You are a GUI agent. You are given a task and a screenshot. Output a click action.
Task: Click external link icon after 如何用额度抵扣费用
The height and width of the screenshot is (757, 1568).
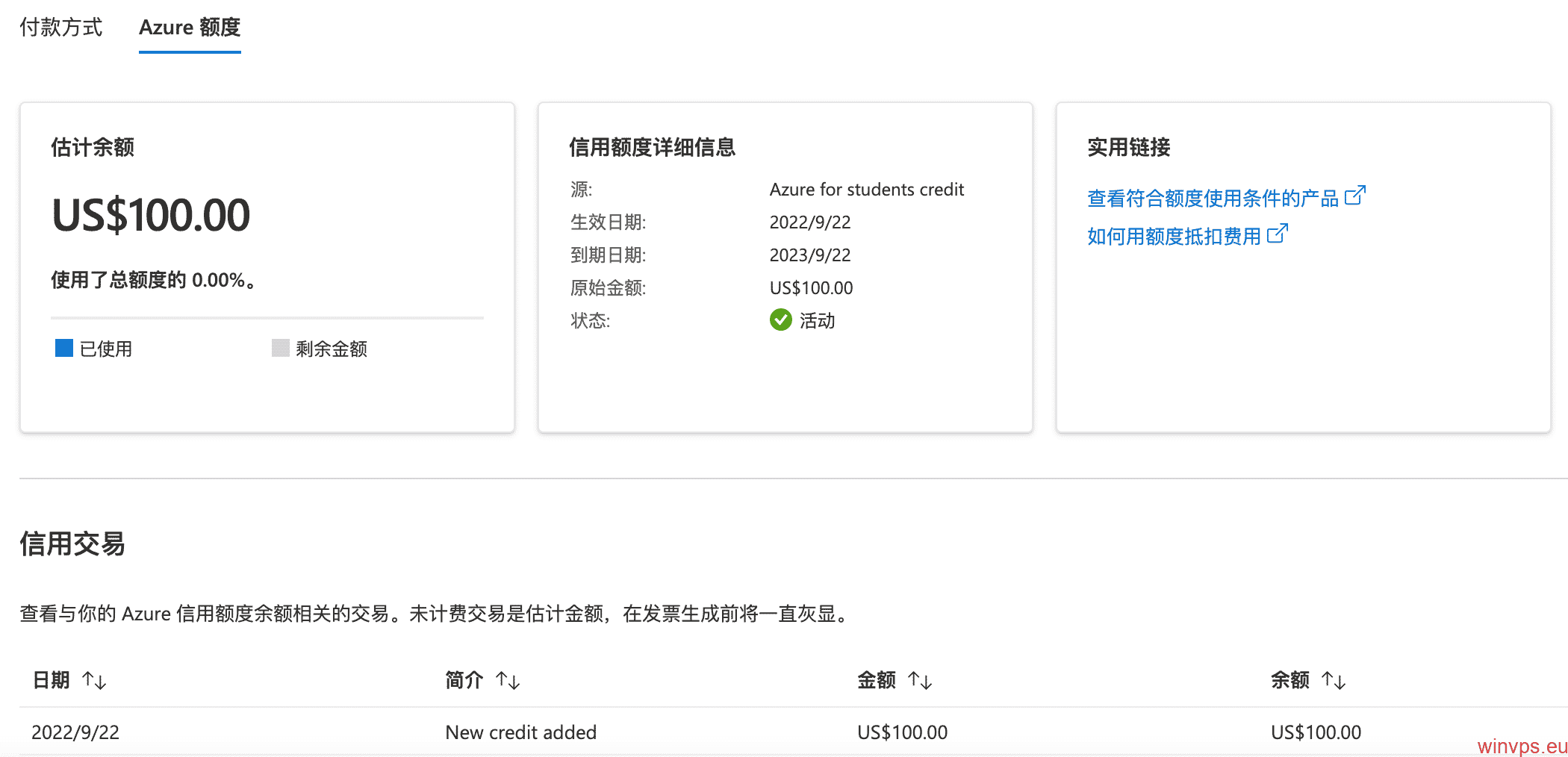[1278, 234]
